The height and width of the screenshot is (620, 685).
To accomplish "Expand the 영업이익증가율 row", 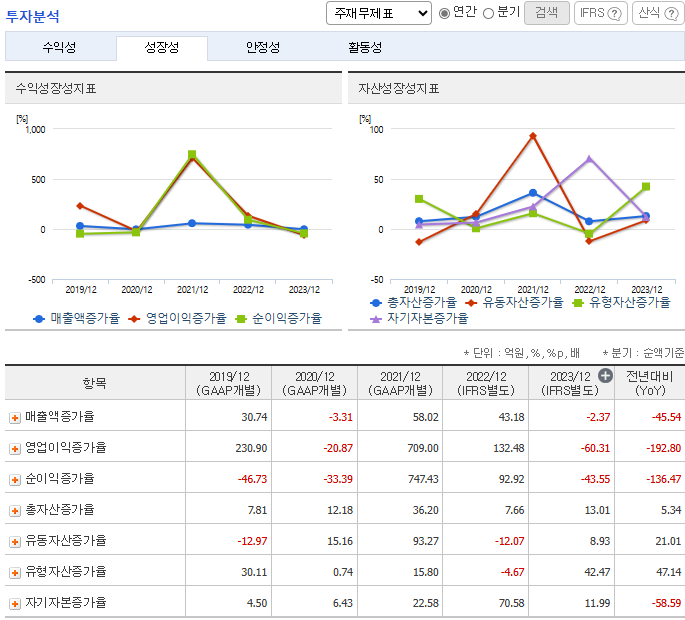I will coord(14,449).
